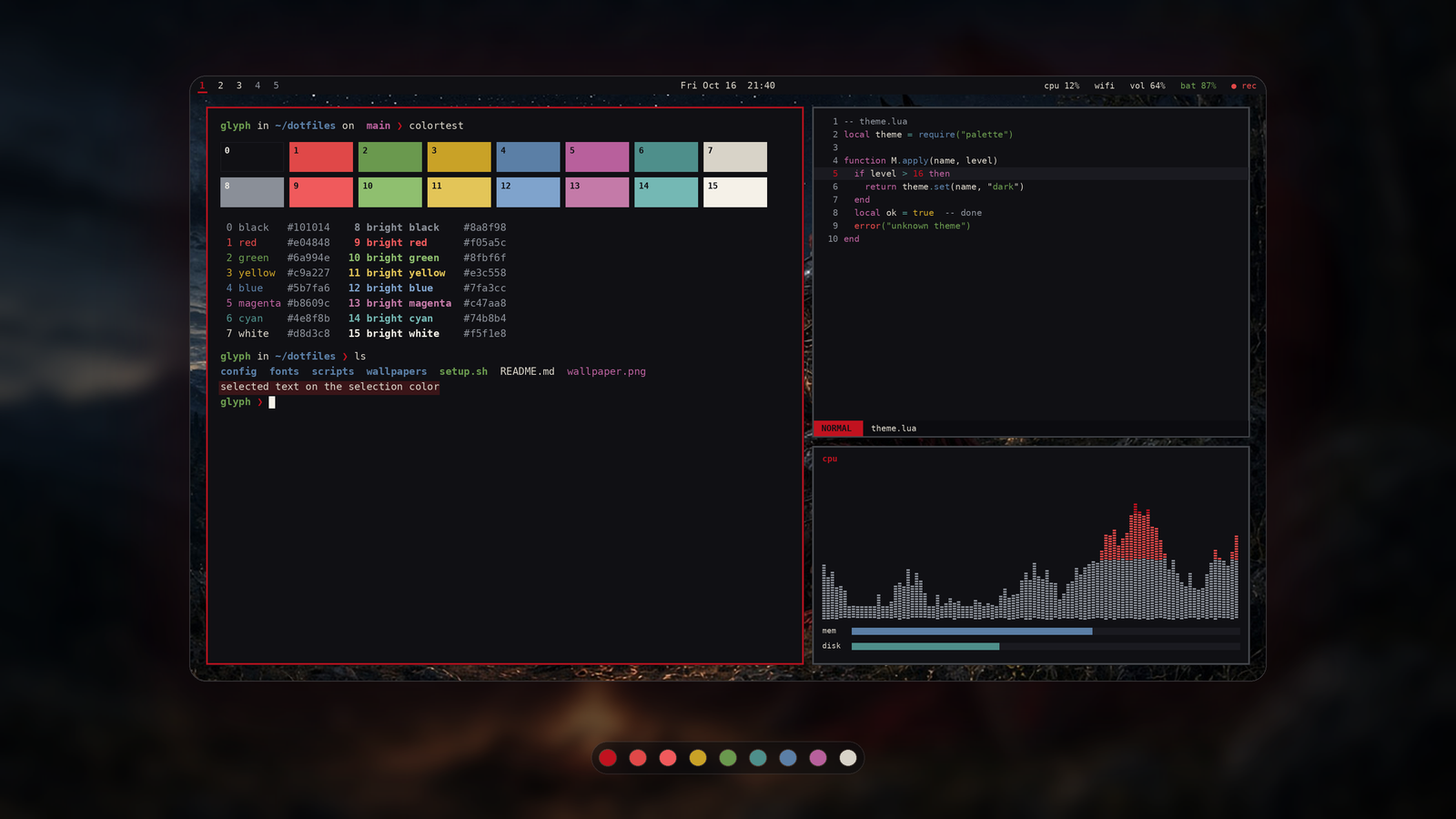Click the yellow dot in the bottom dock
This screenshot has height=819, width=1456.
(698, 758)
